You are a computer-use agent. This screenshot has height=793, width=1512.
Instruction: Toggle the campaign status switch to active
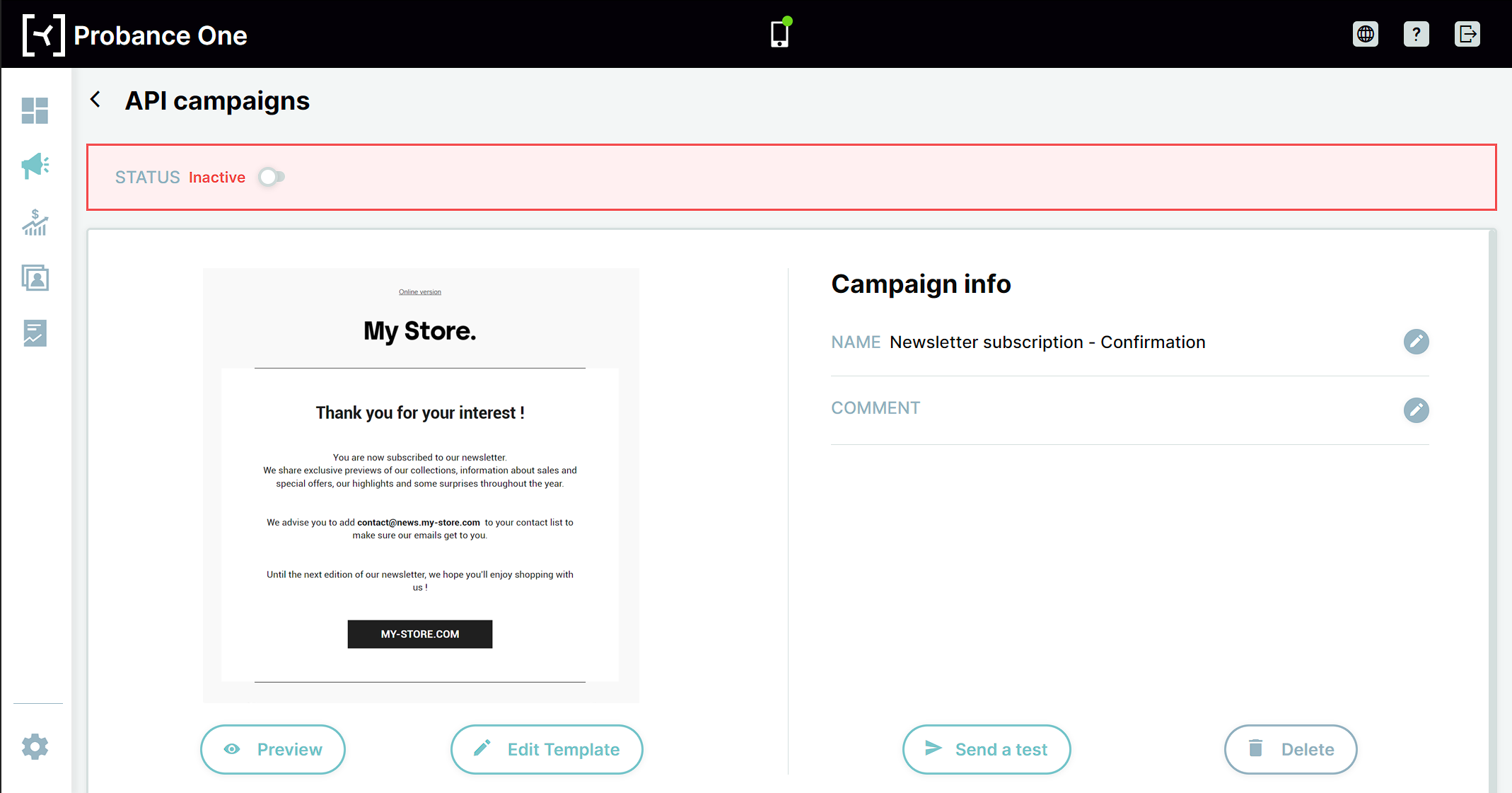[x=272, y=177]
